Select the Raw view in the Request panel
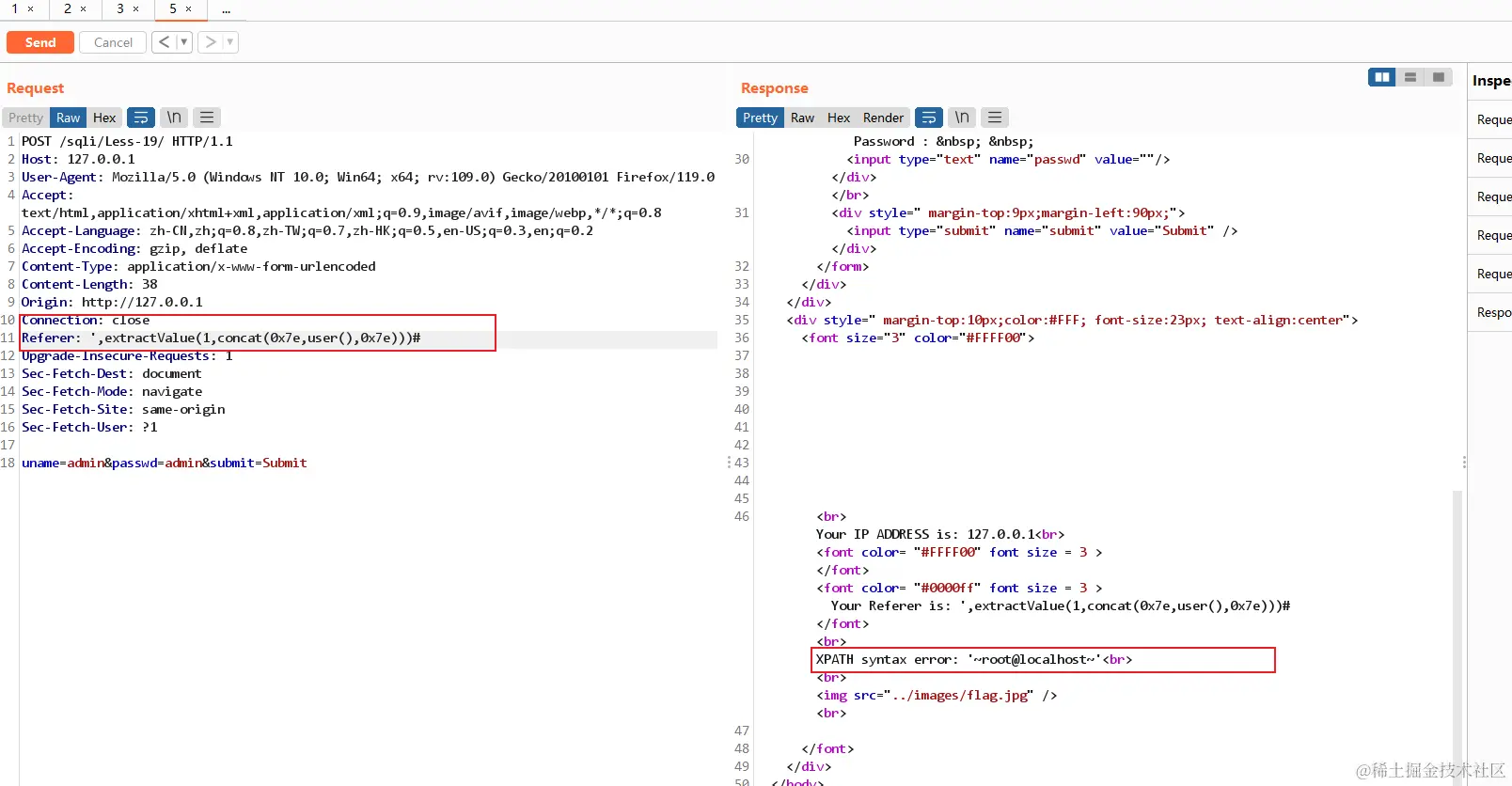Viewport: 1512px width, 786px height. point(69,118)
